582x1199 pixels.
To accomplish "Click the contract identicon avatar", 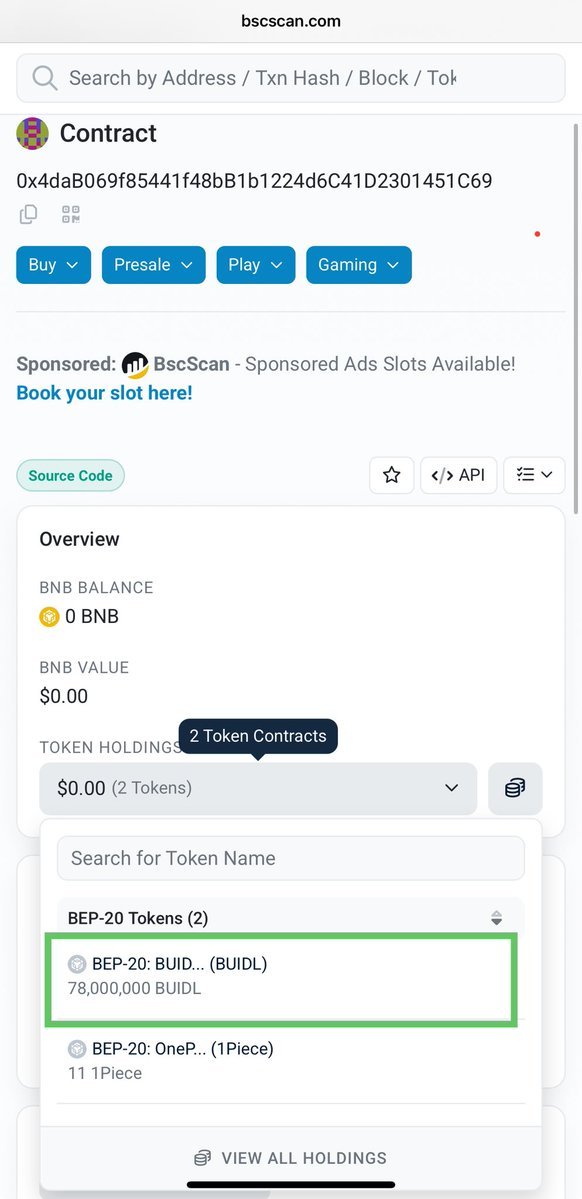I will pyautogui.click(x=32, y=133).
